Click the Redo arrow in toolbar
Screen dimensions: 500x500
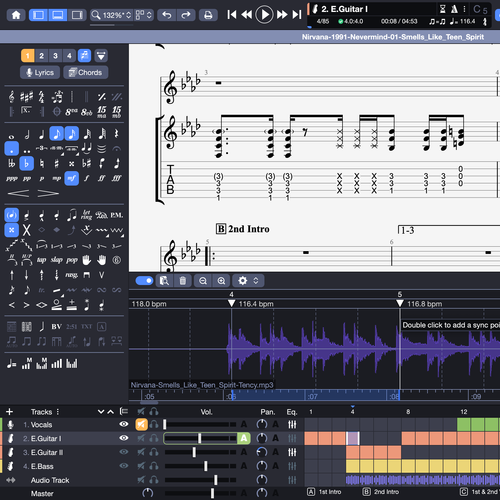pos(185,15)
